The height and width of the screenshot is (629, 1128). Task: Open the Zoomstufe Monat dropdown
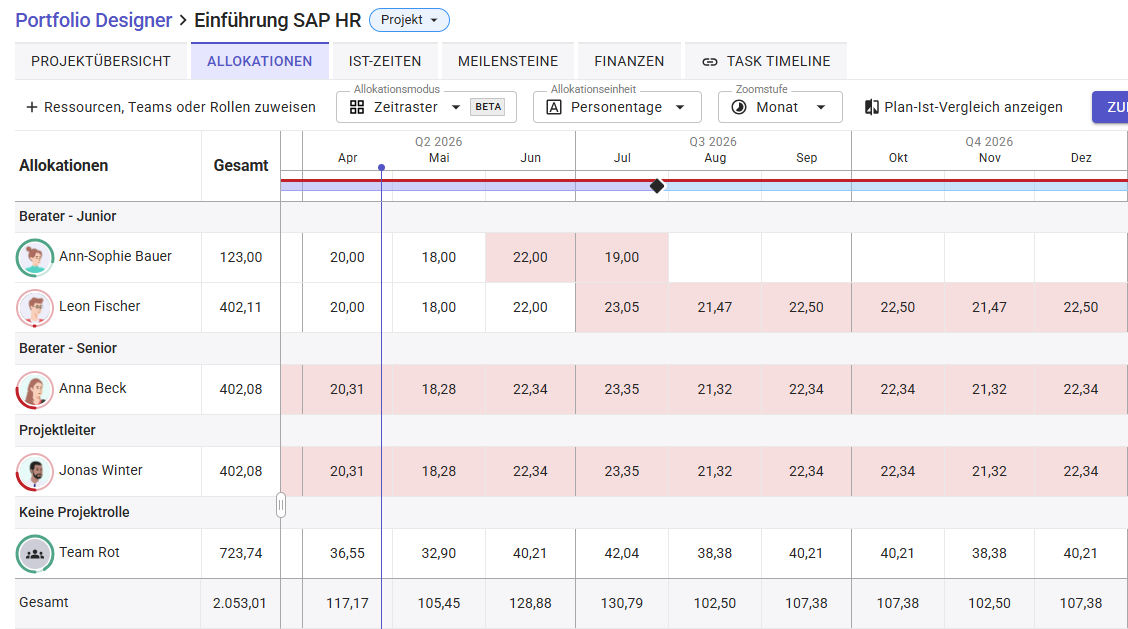tap(780, 107)
